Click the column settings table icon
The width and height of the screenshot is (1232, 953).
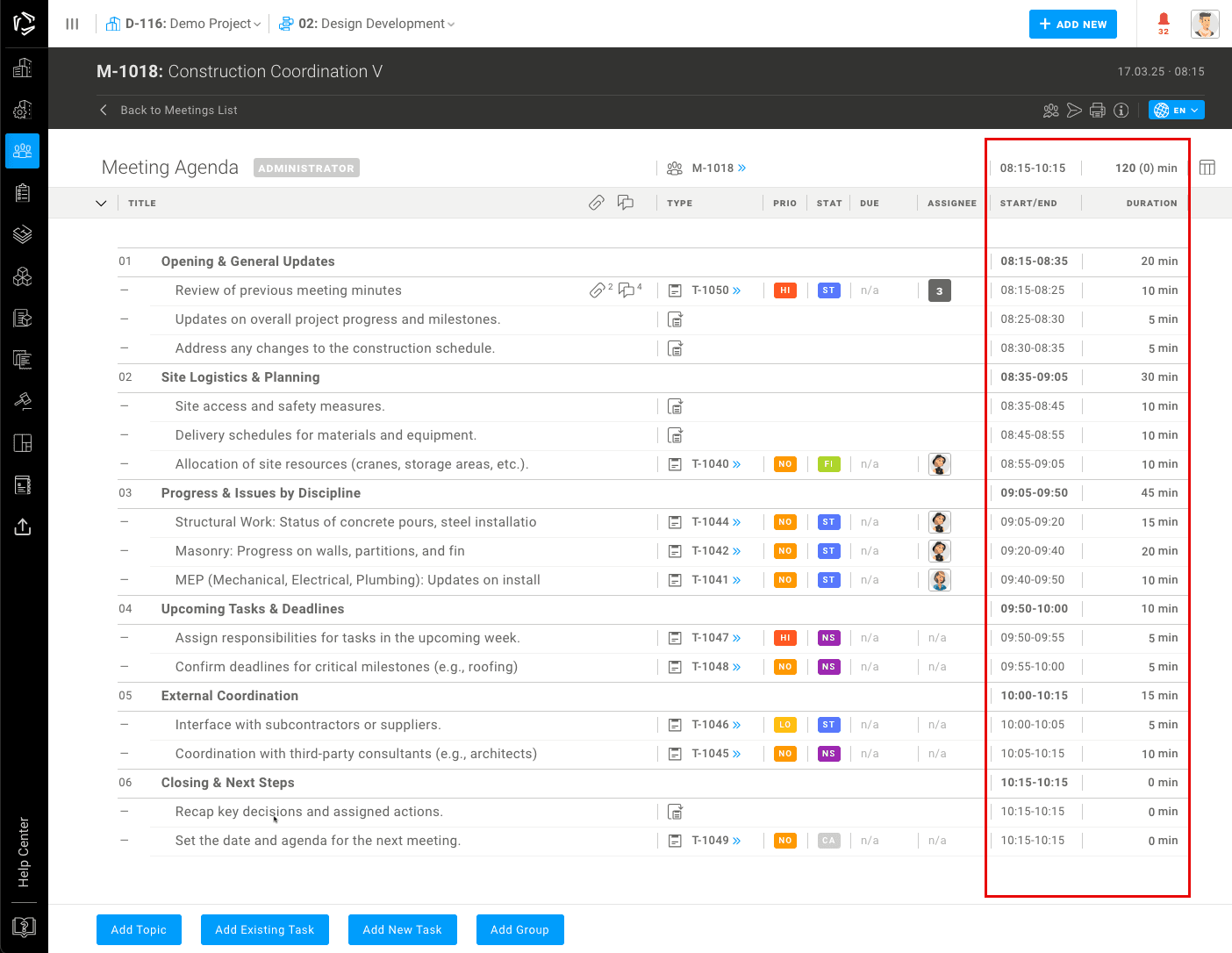click(1207, 168)
